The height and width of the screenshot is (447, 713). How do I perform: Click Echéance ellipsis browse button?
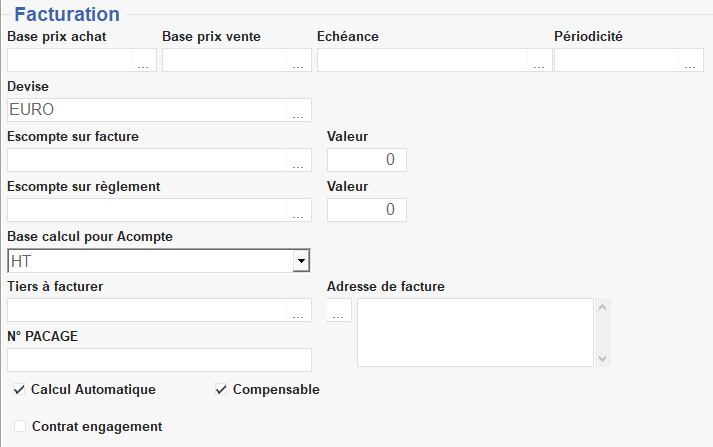pyautogui.click(x=539, y=61)
